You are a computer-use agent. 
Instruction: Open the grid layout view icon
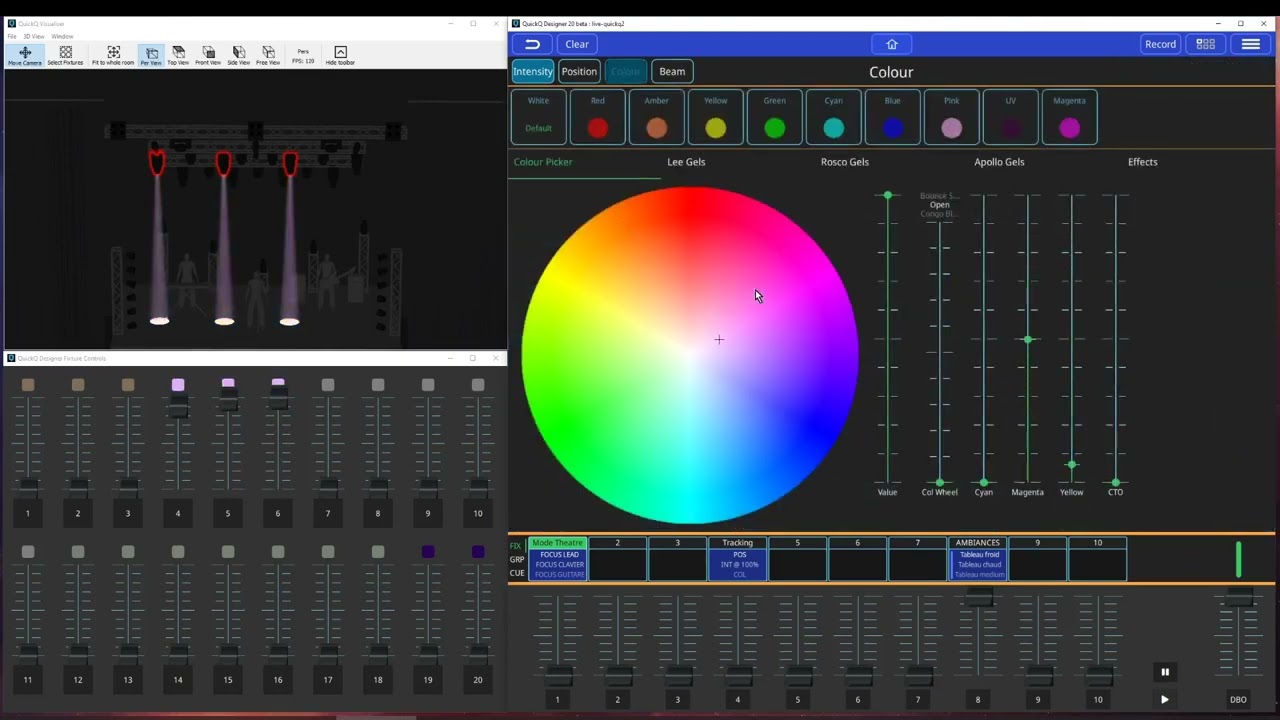coord(1206,44)
